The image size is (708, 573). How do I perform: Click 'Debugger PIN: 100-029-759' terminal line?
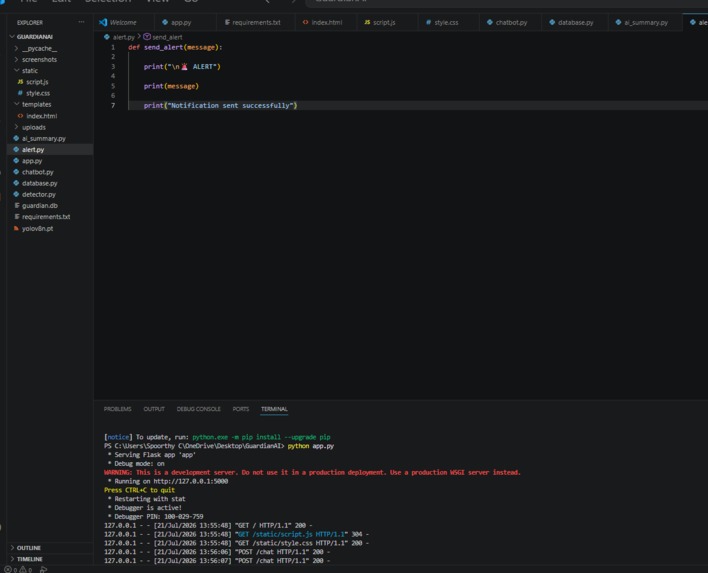tap(156, 517)
